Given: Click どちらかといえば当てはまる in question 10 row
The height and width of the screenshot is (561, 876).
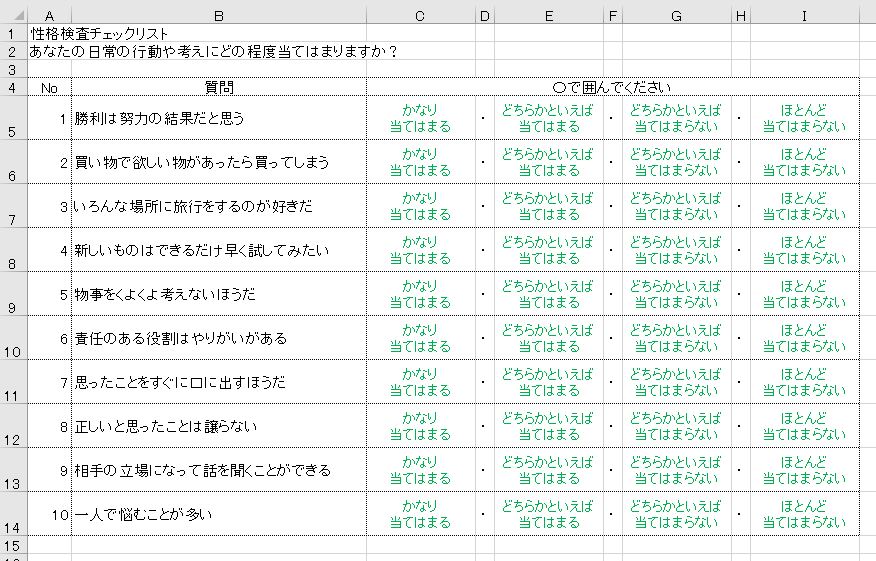Looking at the screenshot, I should coord(549,514).
